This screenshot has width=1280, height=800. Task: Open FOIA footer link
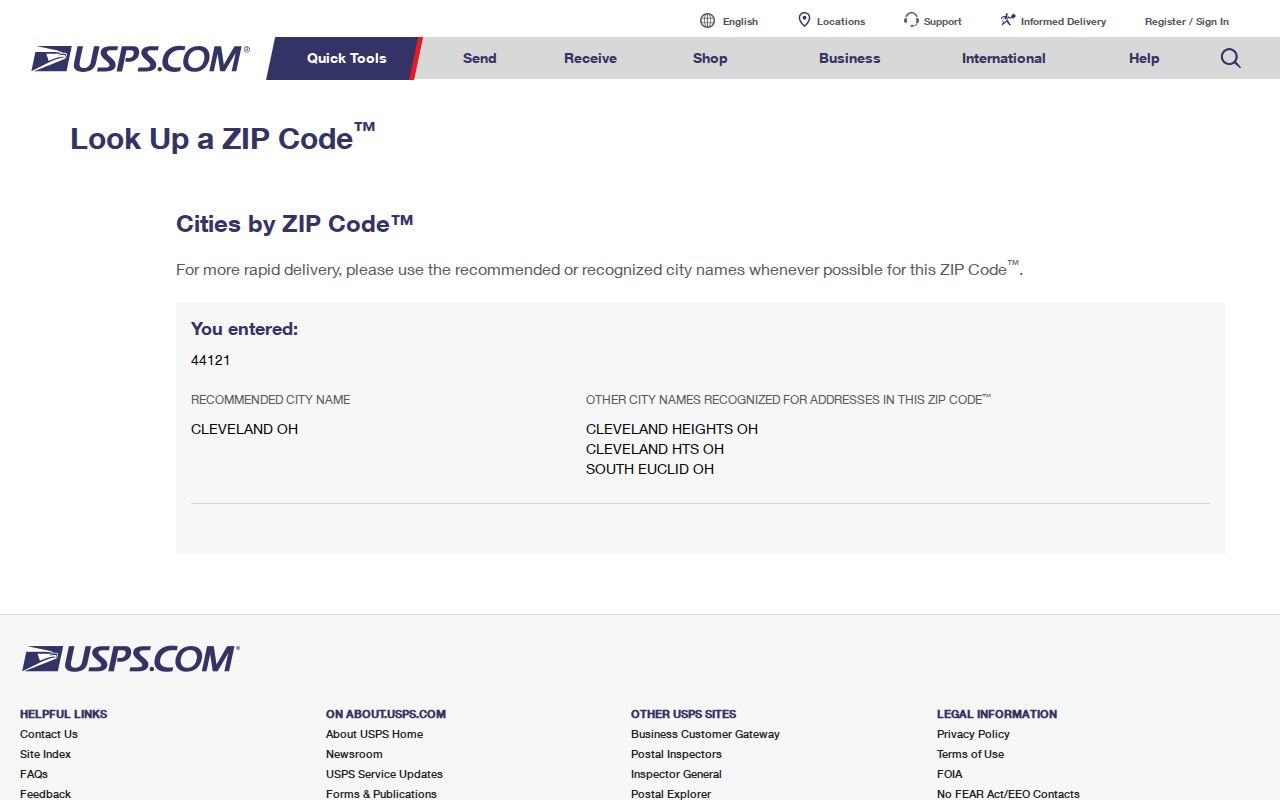[950, 774]
